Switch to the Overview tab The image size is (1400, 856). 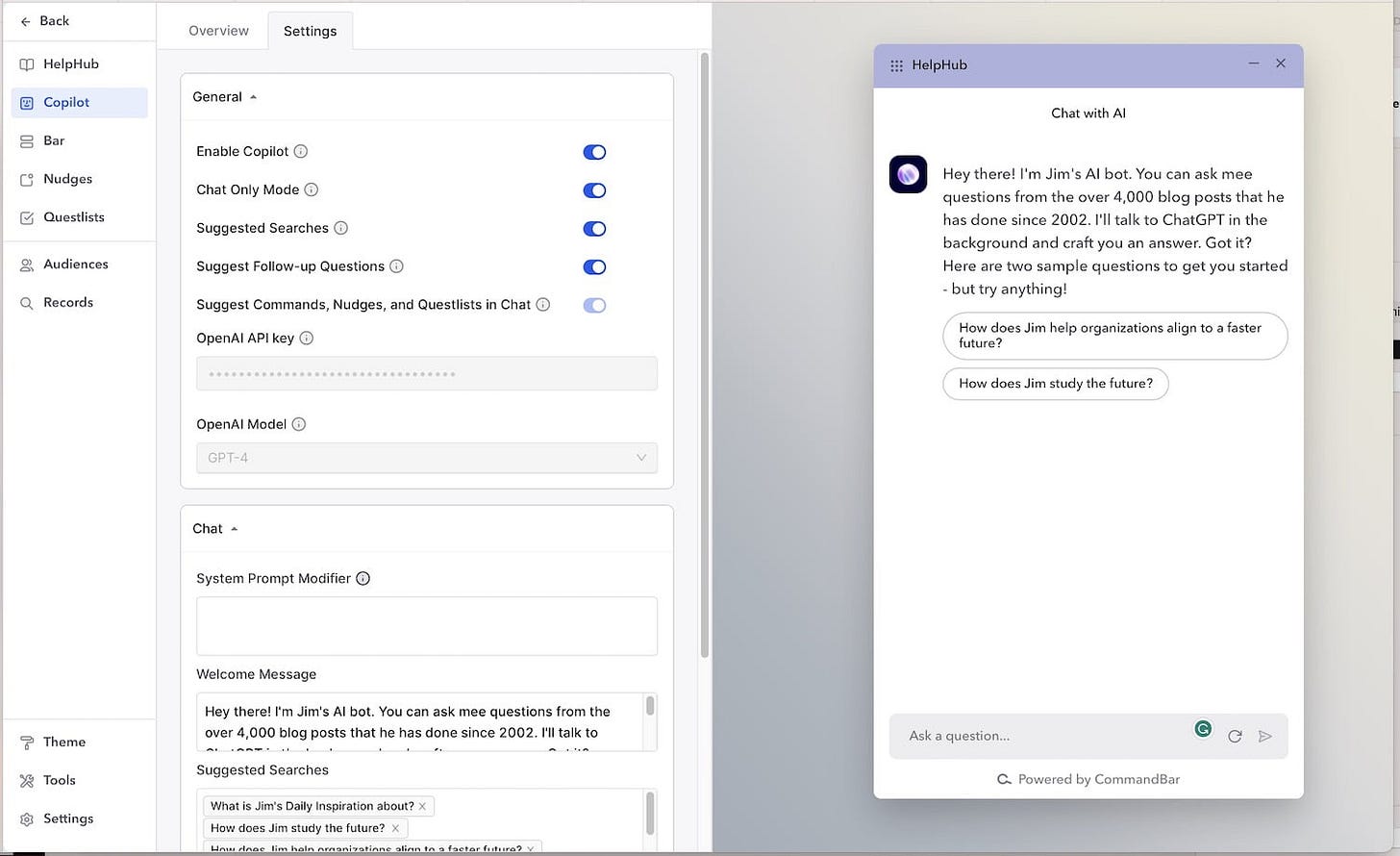(218, 31)
